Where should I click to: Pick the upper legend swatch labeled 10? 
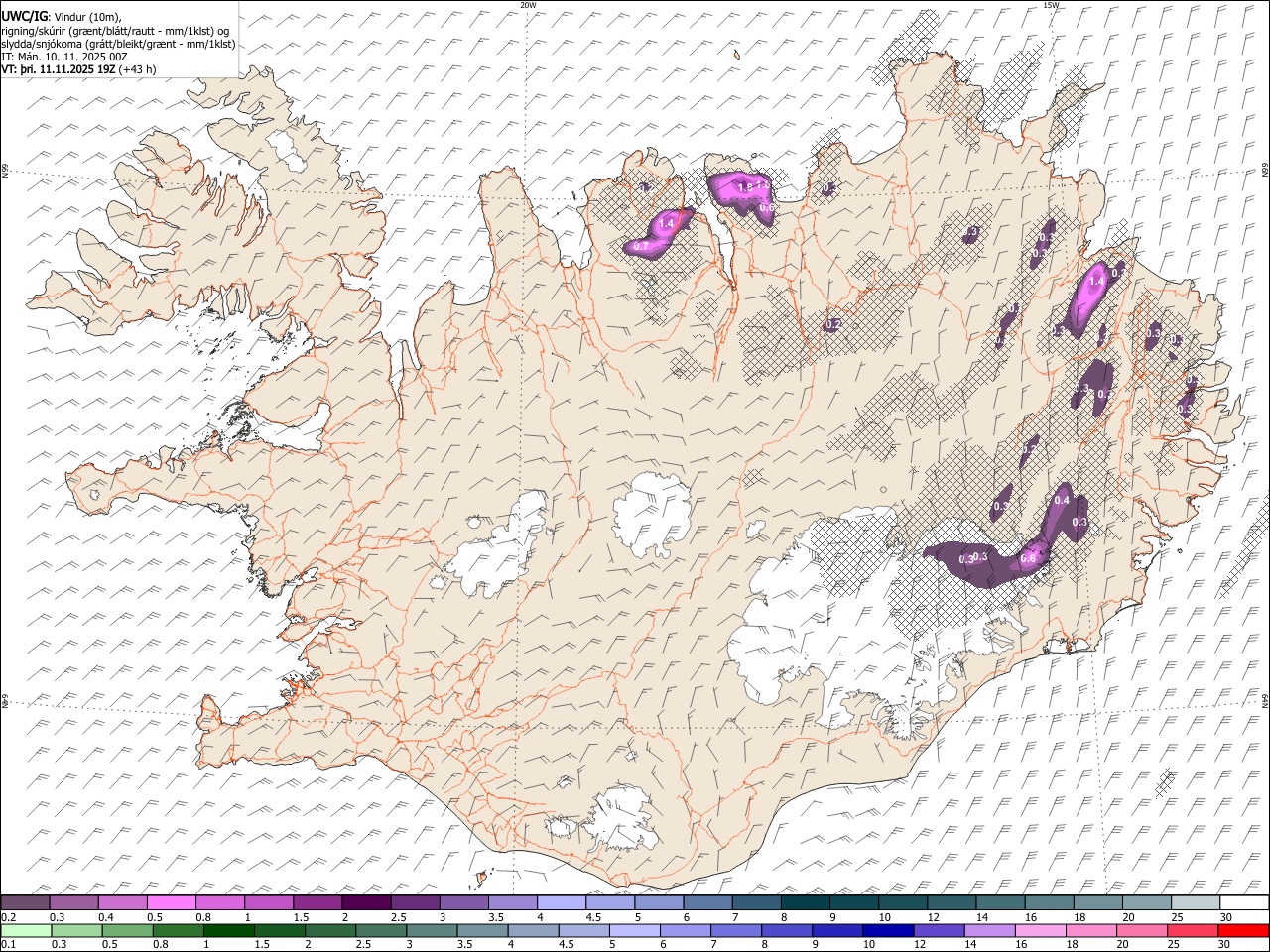click(x=901, y=903)
